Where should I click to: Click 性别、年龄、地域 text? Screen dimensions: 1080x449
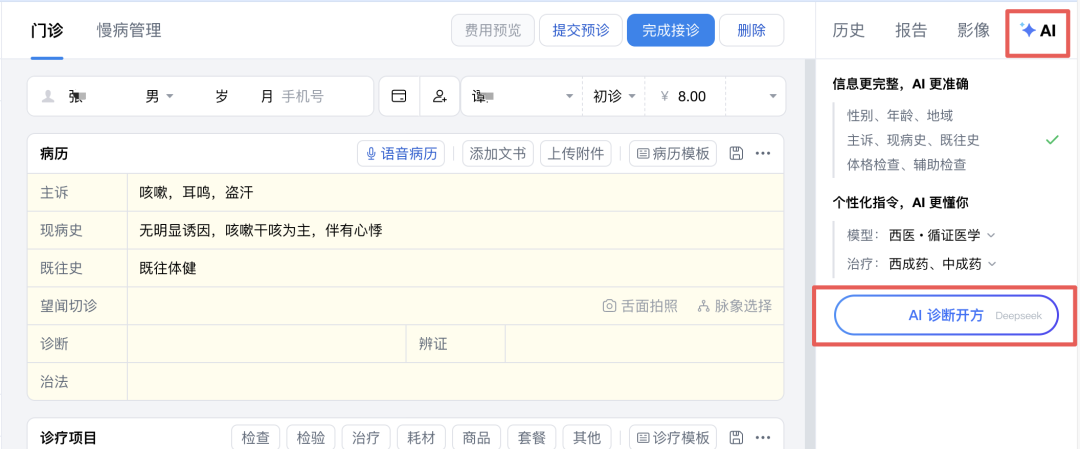(x=900, y=116)
